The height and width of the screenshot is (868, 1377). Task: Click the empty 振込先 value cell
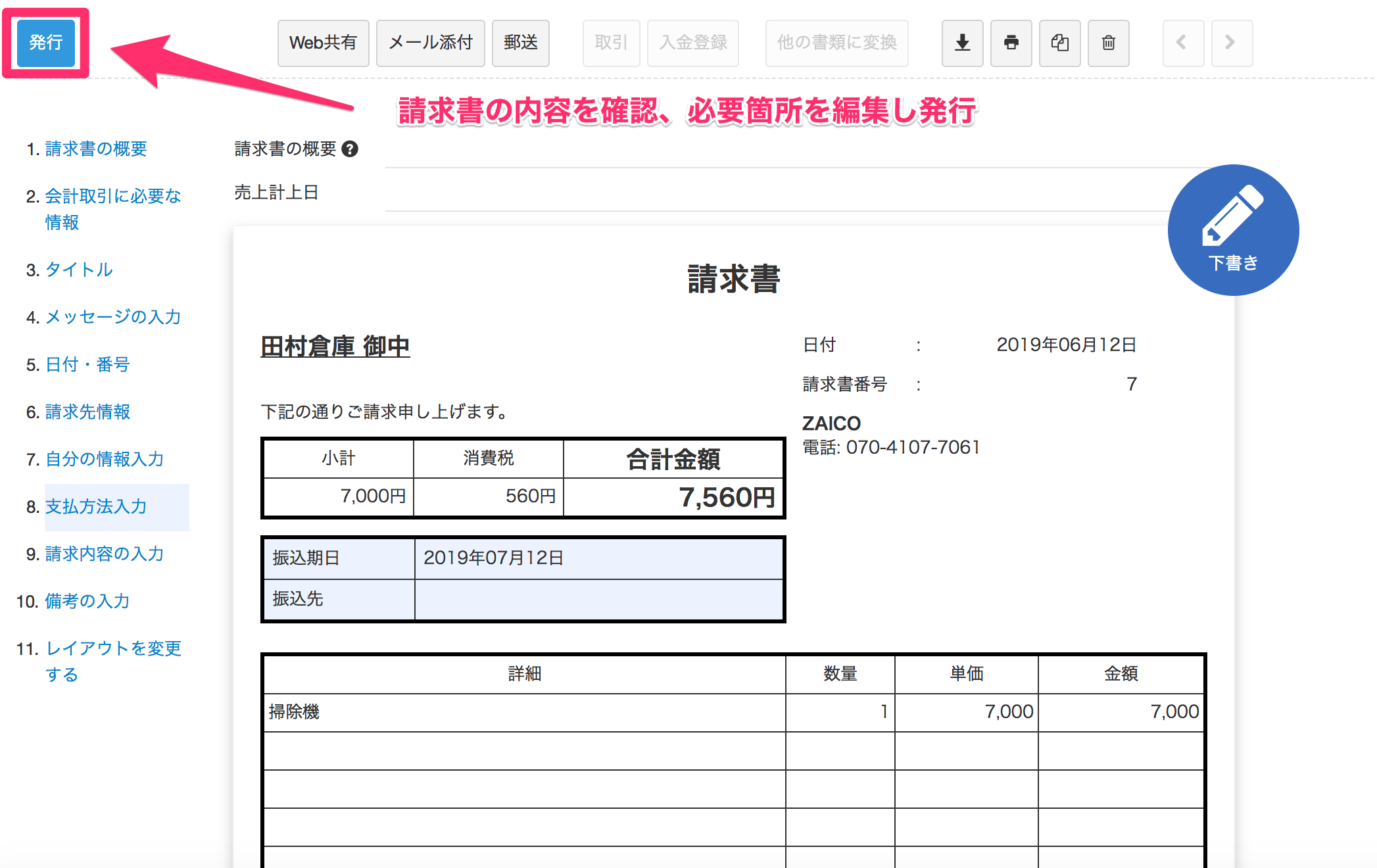[x=598, y=599]
